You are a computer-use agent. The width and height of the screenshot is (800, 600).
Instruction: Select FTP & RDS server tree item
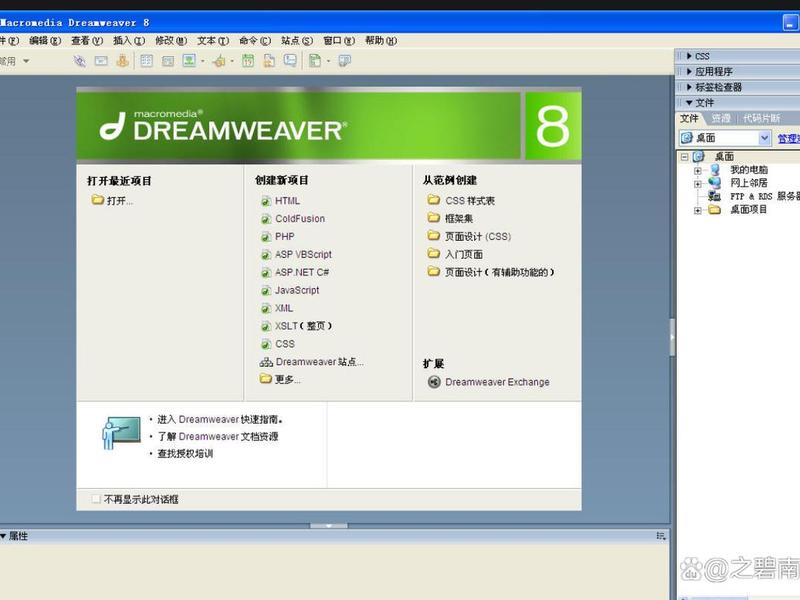(x=764, y=196)
